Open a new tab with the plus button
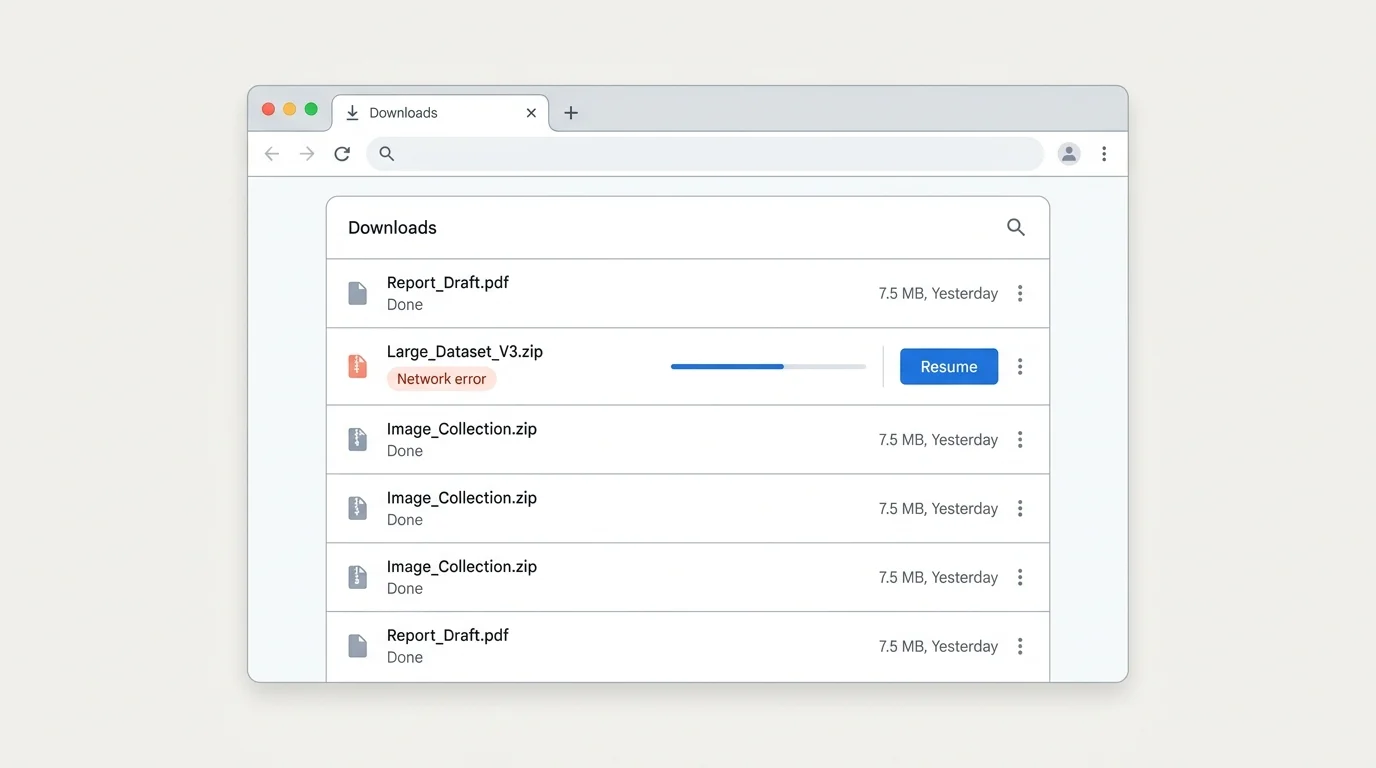 point(571,113)
